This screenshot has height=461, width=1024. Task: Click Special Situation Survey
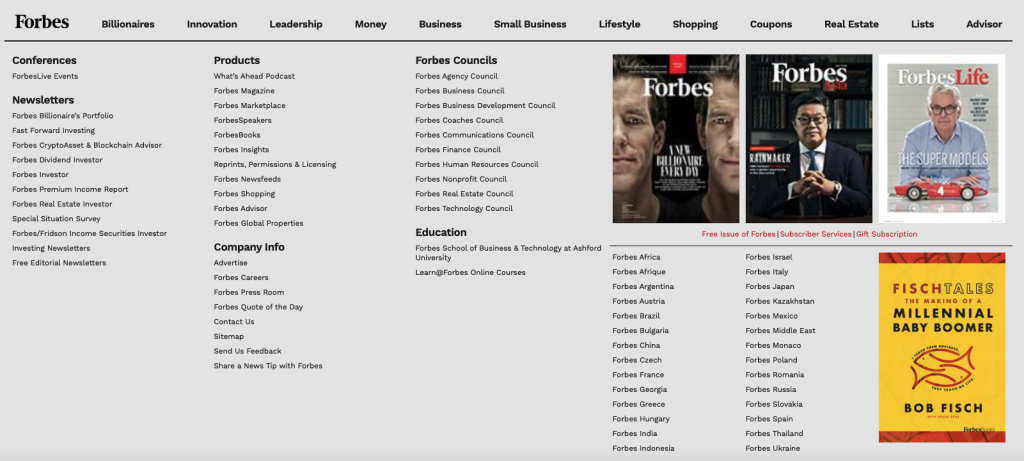[56, 219]
